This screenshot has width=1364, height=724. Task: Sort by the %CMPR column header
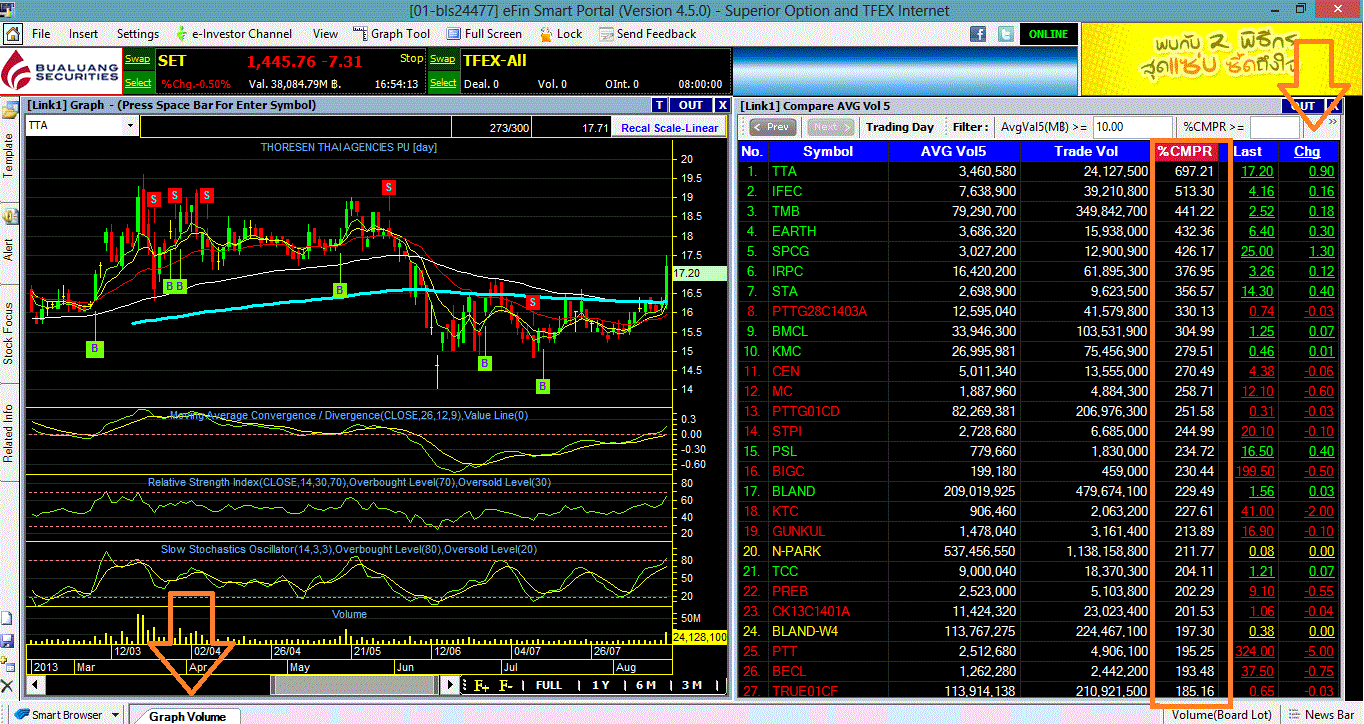point(1186,151)
